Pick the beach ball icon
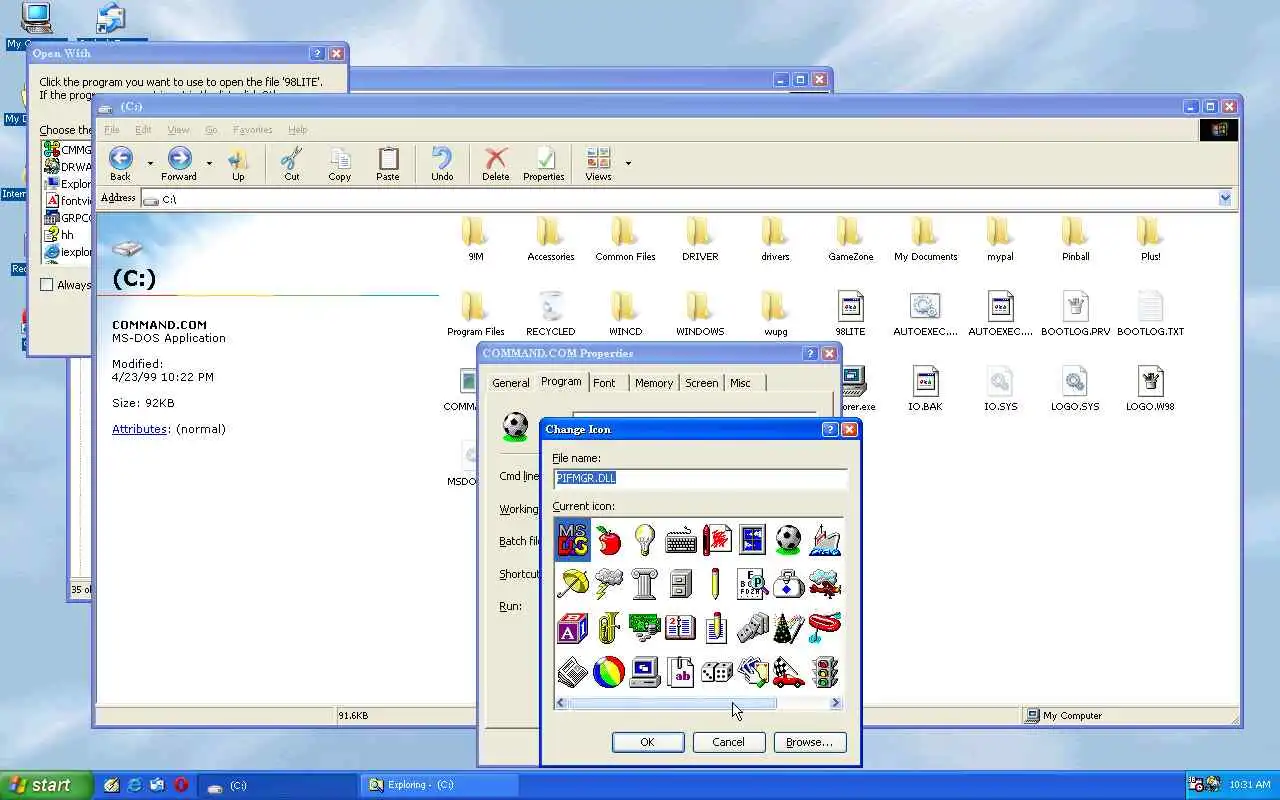This screenshot has width=1280, height=800. tap(608, 671)
